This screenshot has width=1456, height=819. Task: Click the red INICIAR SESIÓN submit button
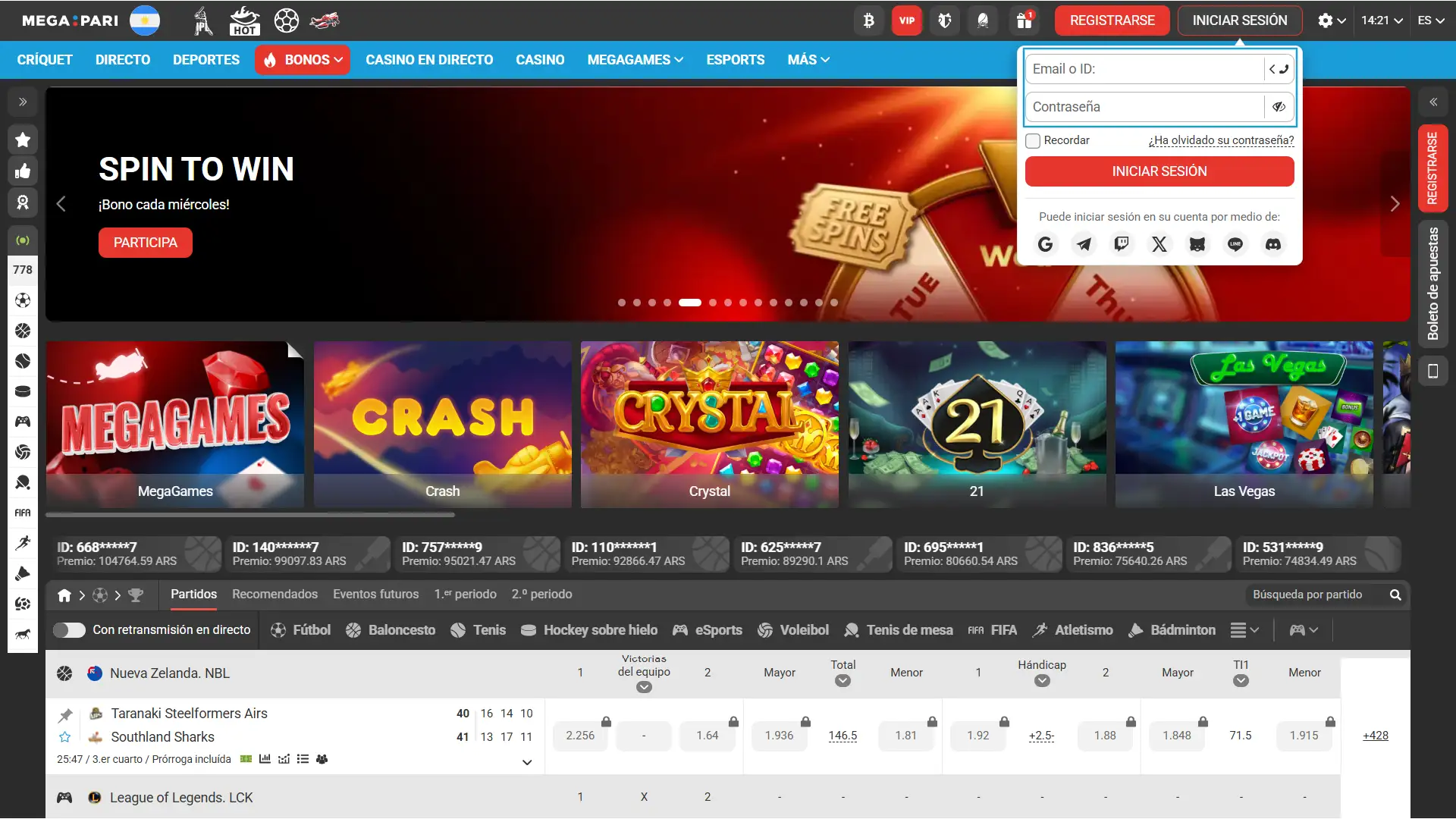point(1159,171)
